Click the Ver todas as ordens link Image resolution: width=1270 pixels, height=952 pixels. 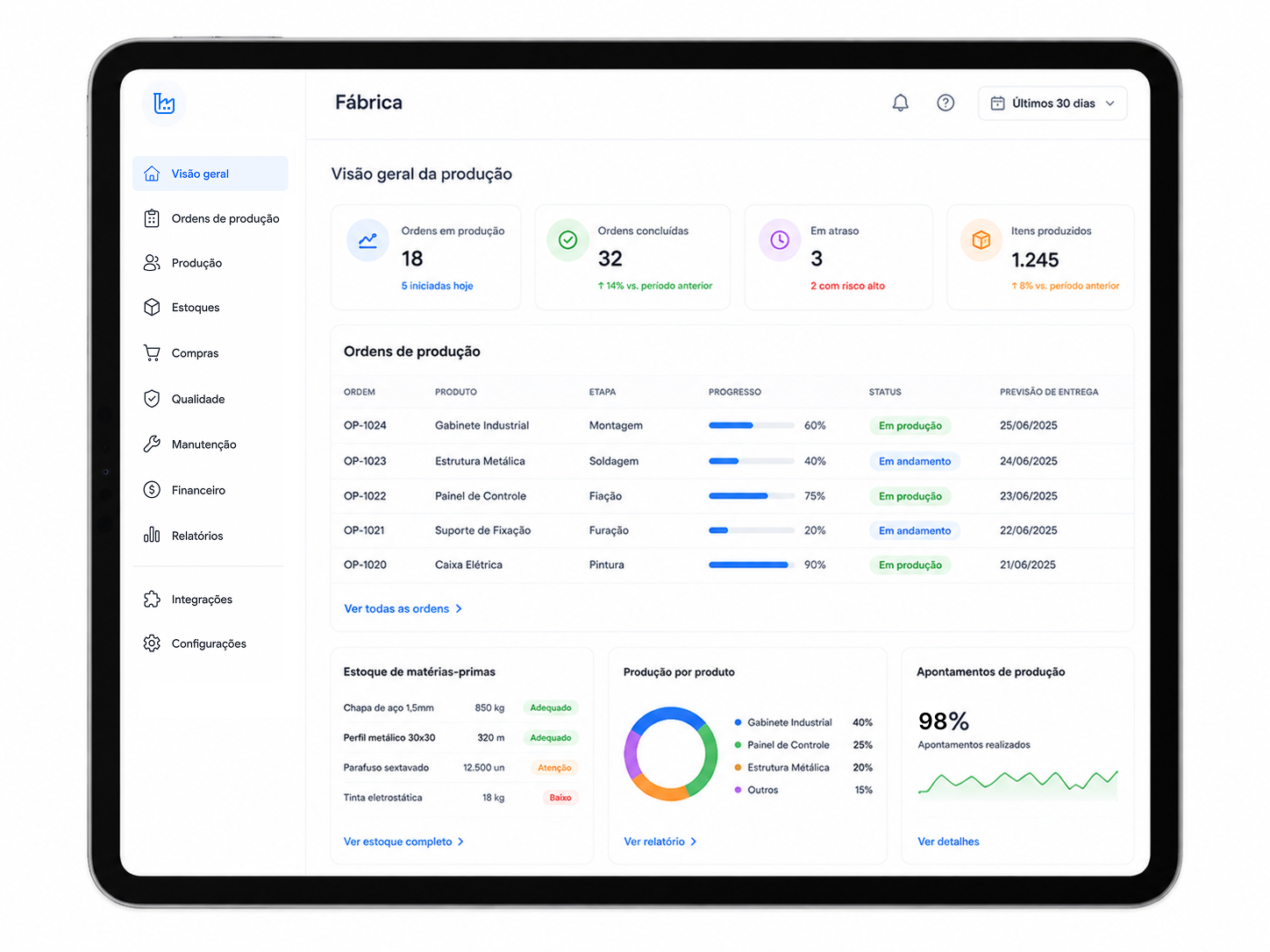click(x=403, y=608)
